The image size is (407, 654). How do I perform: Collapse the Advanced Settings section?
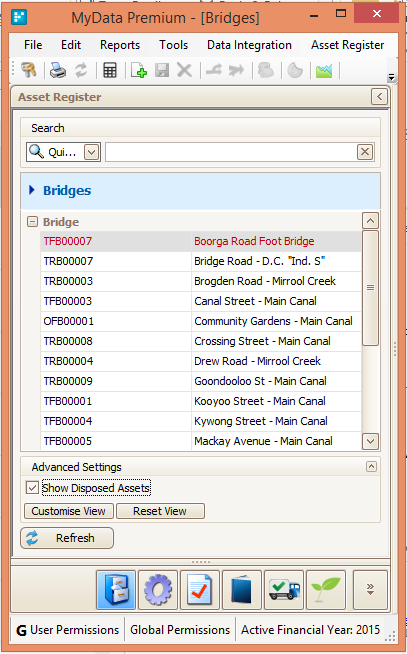371,466
